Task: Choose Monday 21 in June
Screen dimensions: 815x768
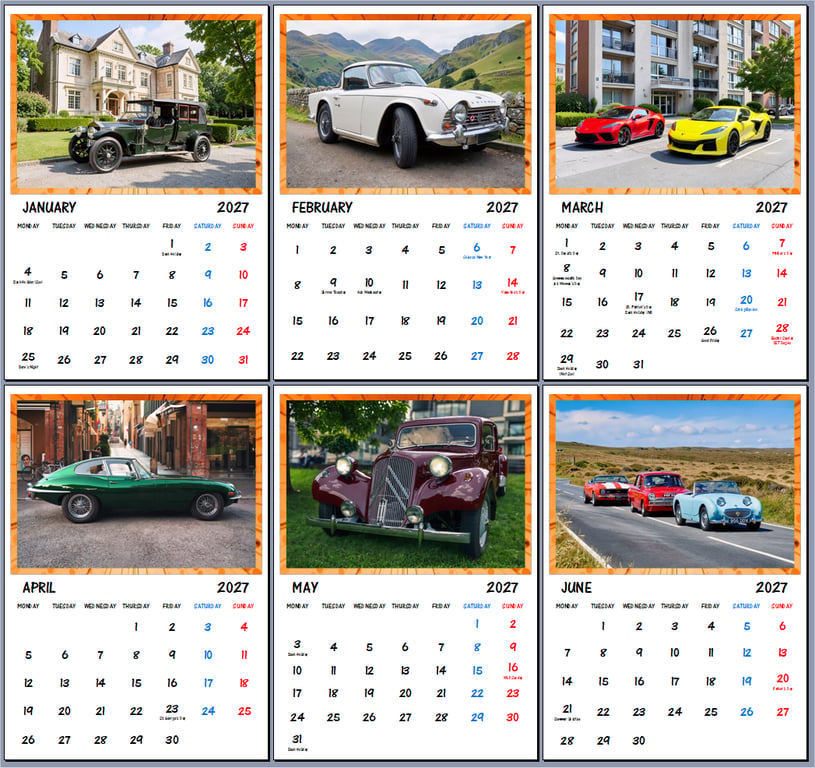Action: pyautogui.click(x=567, y=709)
